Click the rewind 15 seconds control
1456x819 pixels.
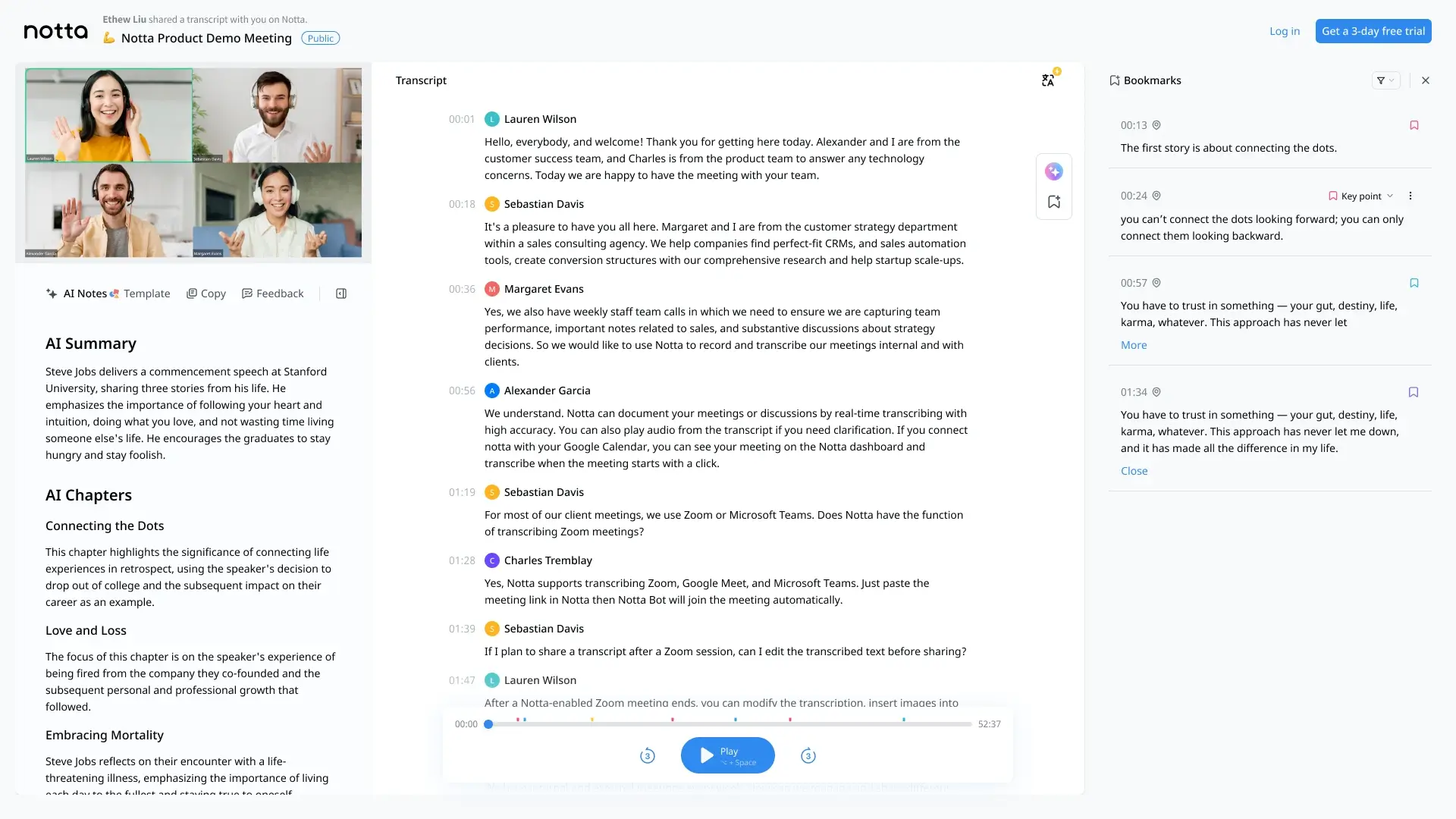(x=647, y=755)
